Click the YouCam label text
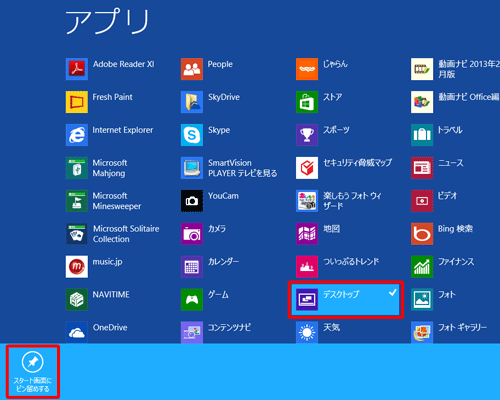Screen dimensions: 500x400 [223, 196]
